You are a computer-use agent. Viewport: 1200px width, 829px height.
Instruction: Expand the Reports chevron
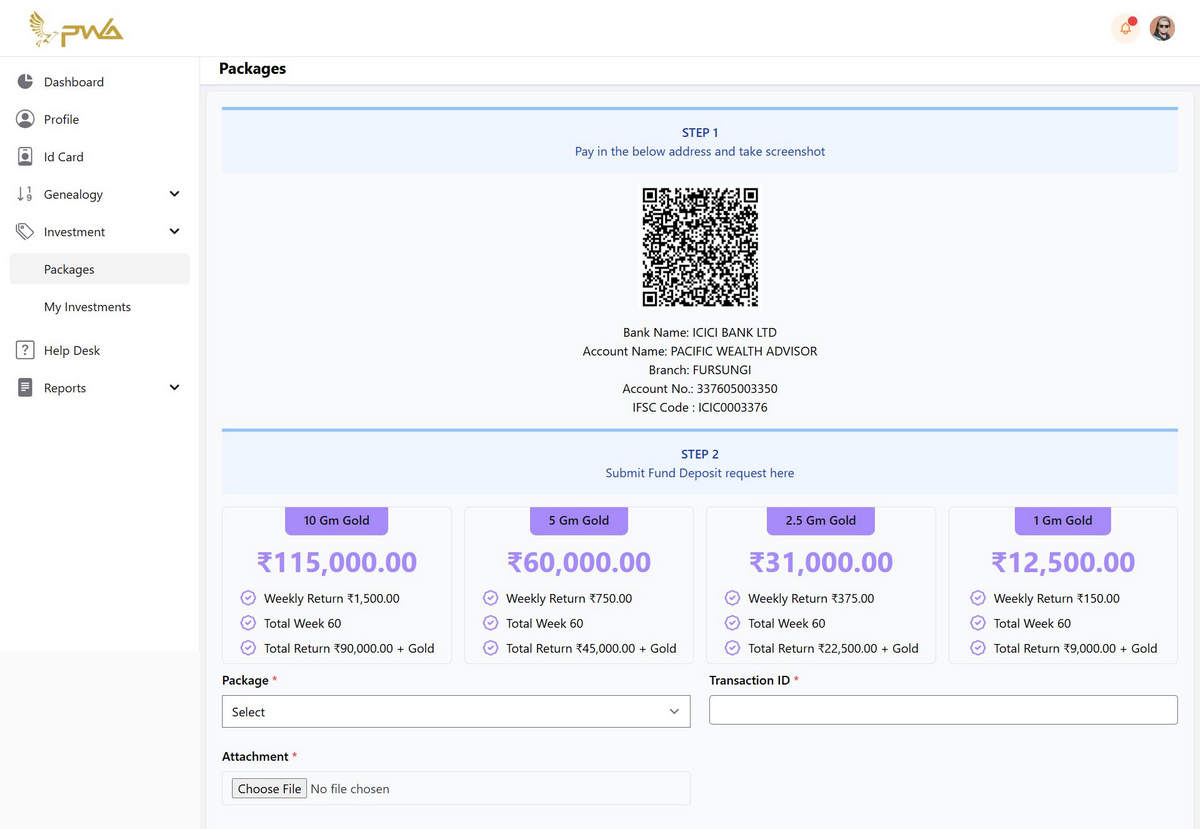174,388
